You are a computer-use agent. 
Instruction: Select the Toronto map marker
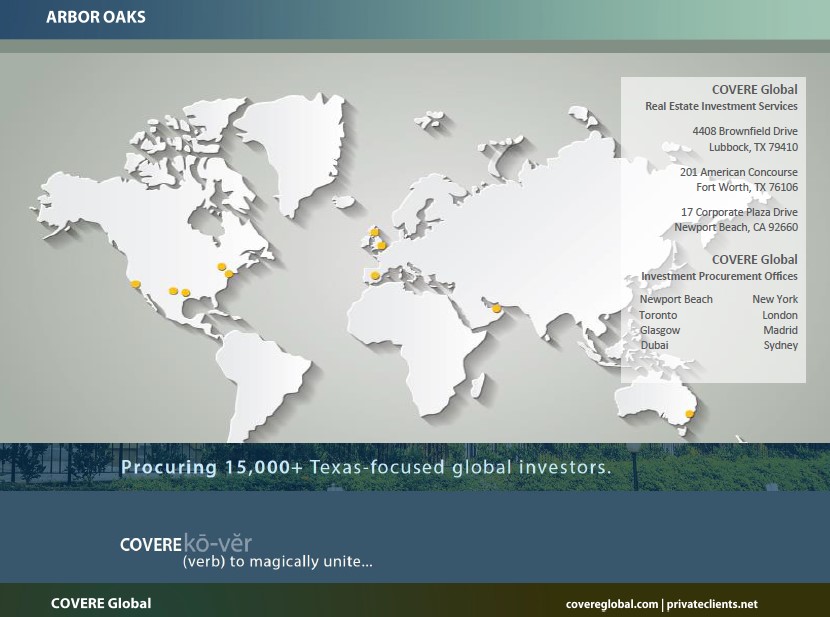tap(222, 267)
